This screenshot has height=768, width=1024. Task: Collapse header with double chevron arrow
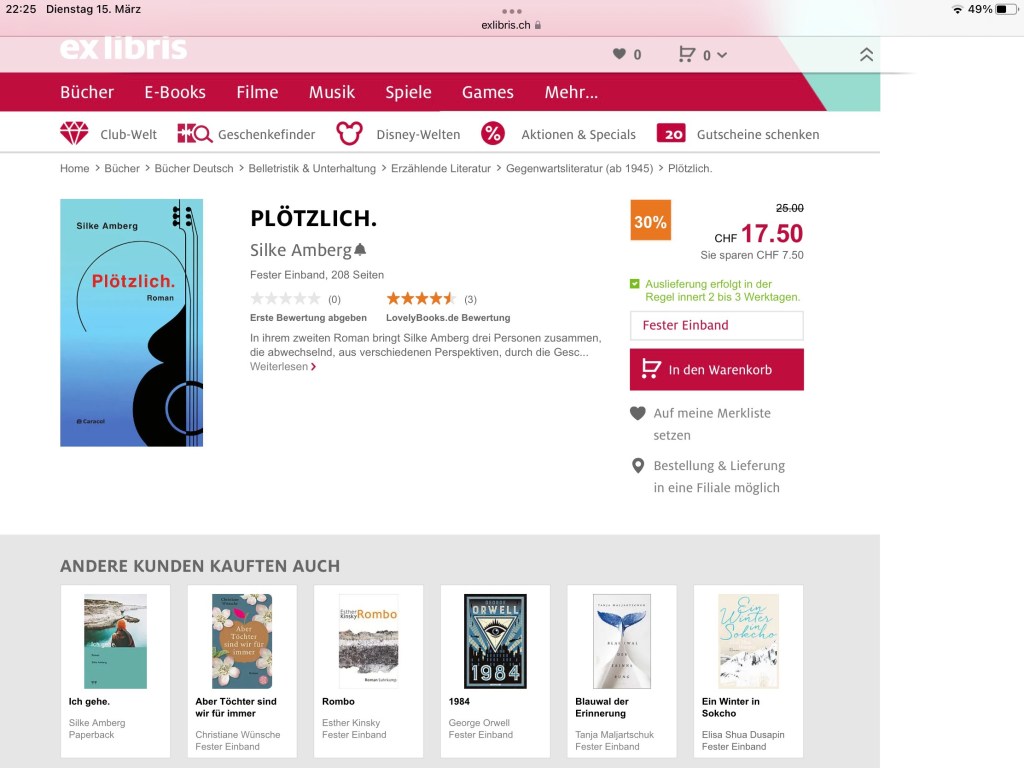[866, 55]
